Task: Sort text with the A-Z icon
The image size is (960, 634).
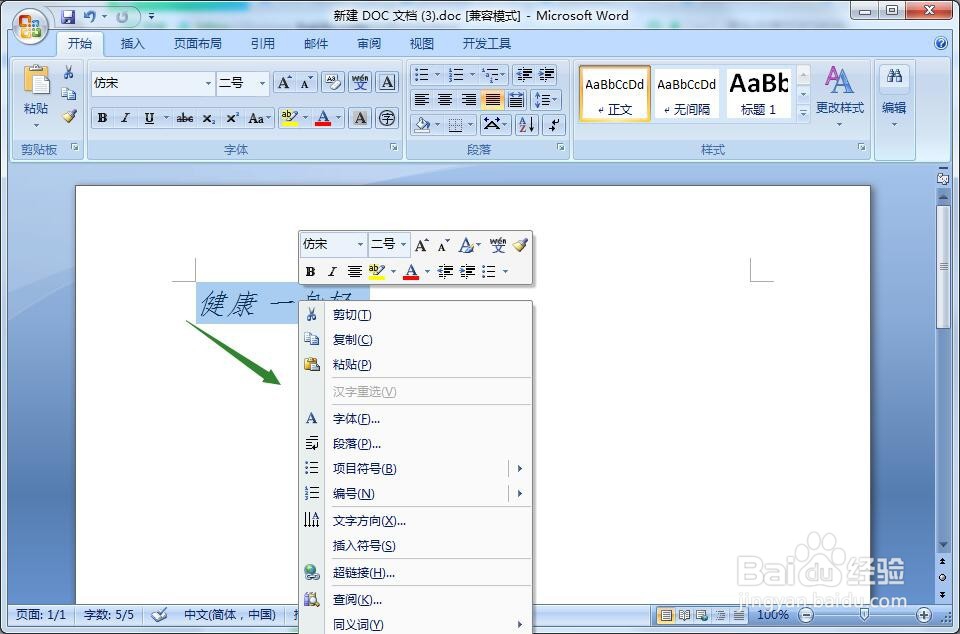Action: pyautogui.click(x=527, y=125)
